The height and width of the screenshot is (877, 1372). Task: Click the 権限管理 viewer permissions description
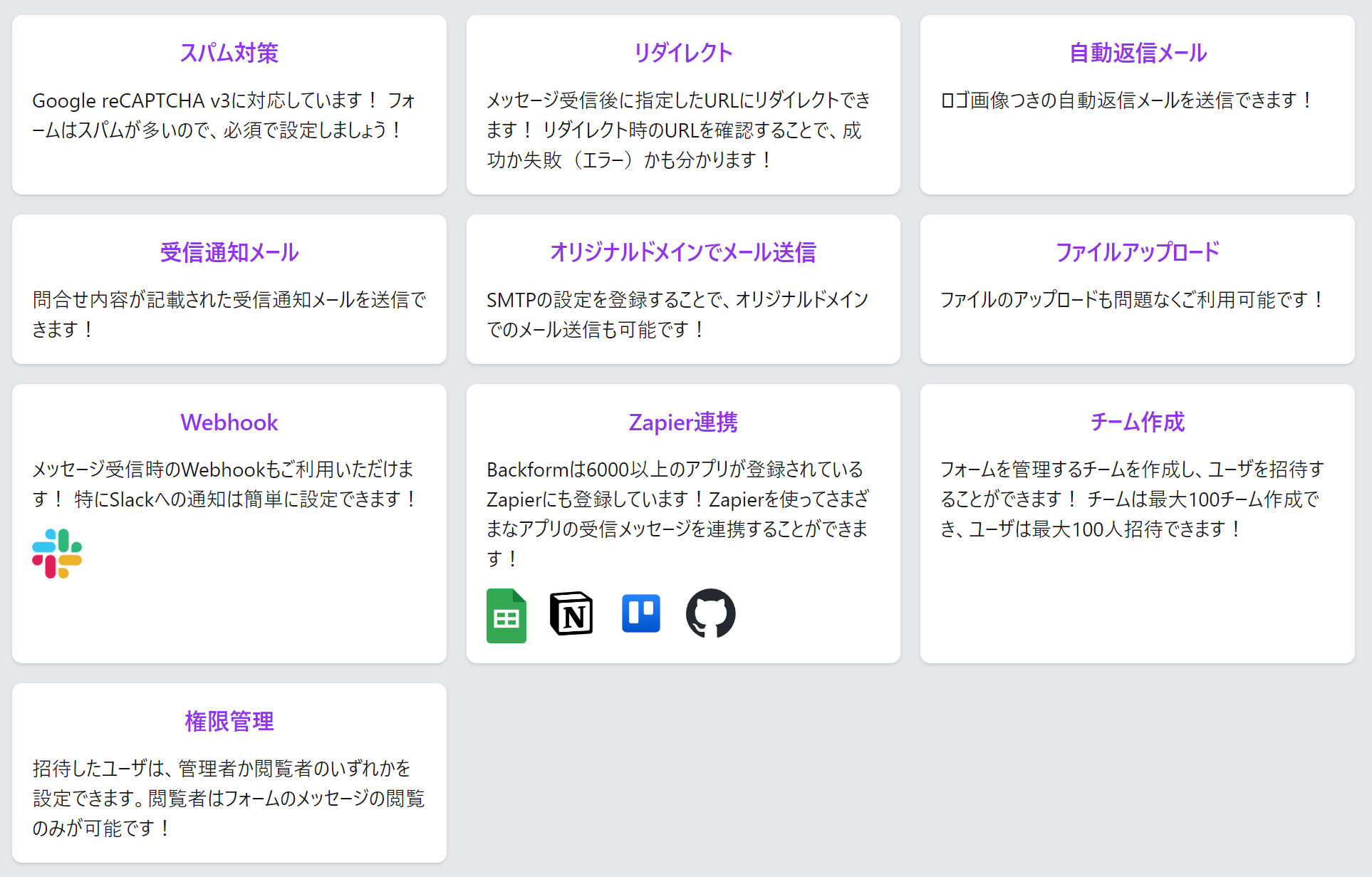[x=228, y=798]
